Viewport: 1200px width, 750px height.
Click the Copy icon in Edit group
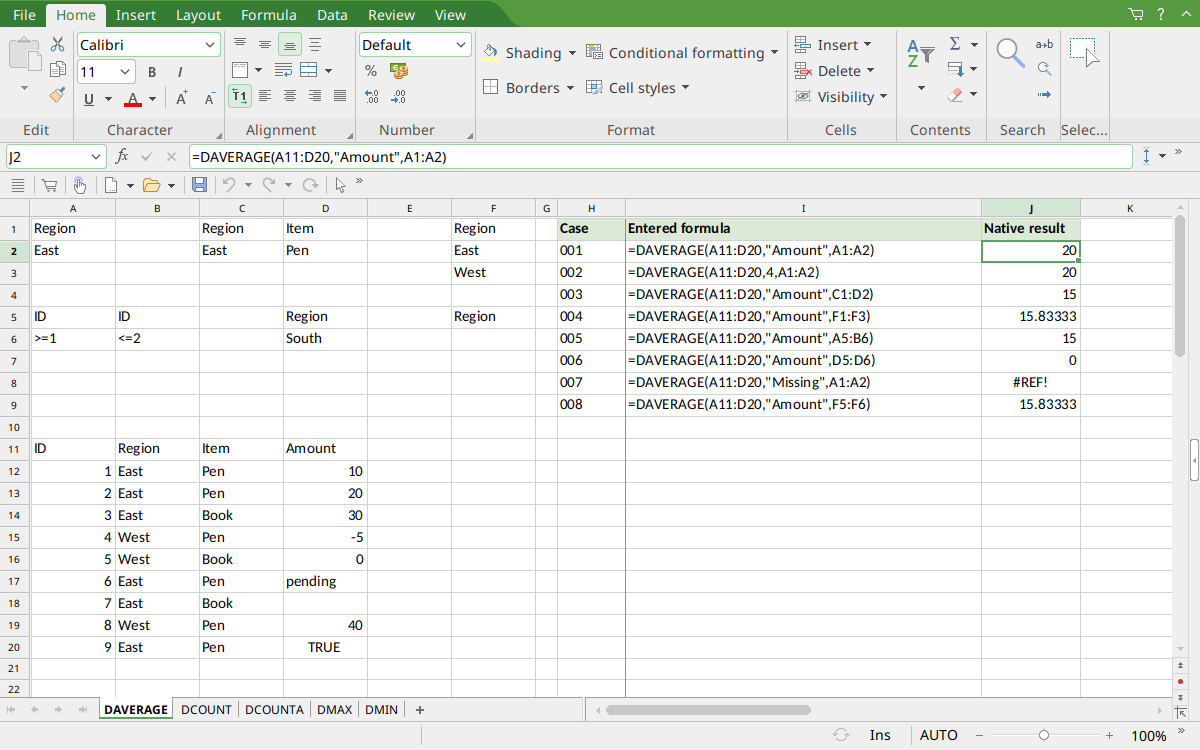pyautogui.click(x=57, y=69)
